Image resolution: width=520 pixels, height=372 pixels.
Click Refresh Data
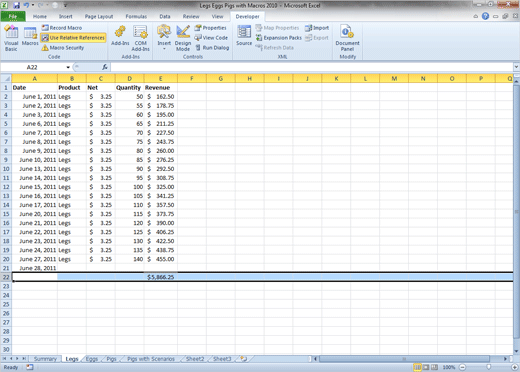[275, 48]
